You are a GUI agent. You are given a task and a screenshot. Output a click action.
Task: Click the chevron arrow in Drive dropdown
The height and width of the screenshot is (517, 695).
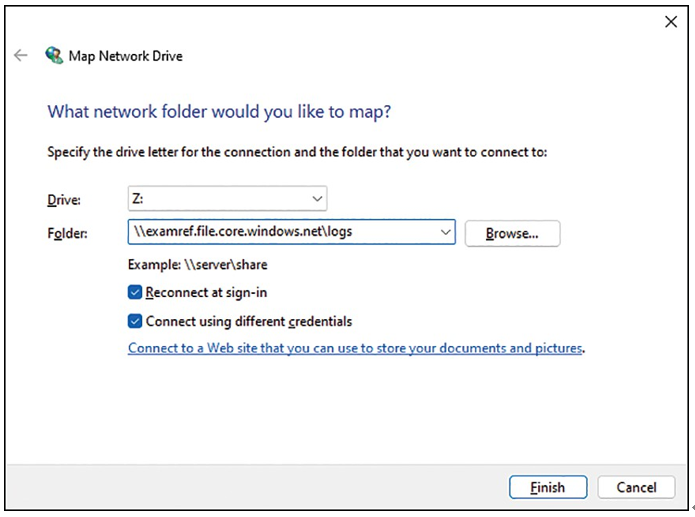[317, 199]
